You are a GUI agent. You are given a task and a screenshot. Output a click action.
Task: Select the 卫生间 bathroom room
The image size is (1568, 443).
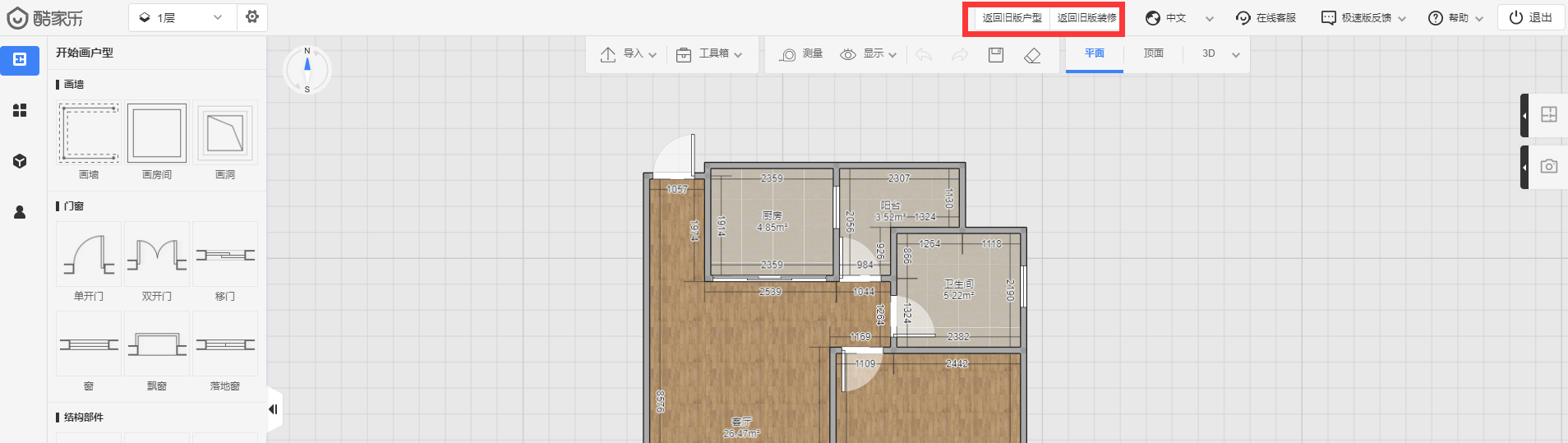pos(958,289)
